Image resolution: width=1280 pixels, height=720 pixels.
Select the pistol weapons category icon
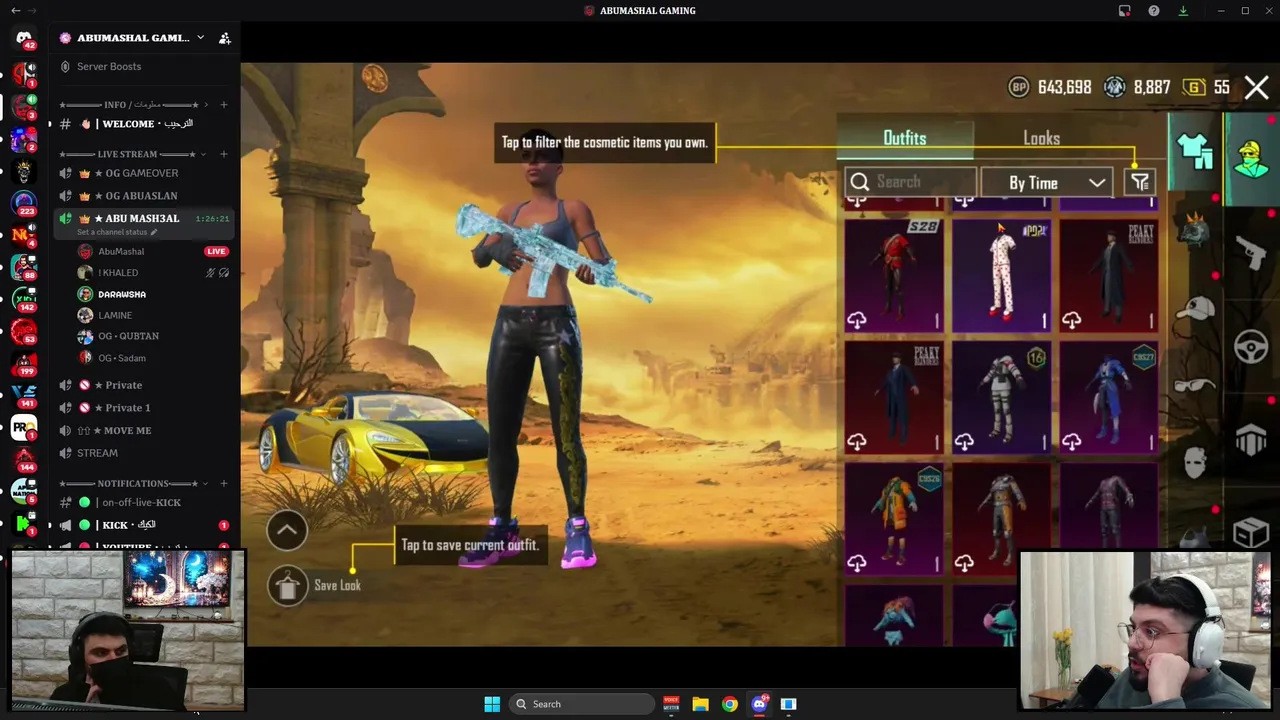(1251, 254)
